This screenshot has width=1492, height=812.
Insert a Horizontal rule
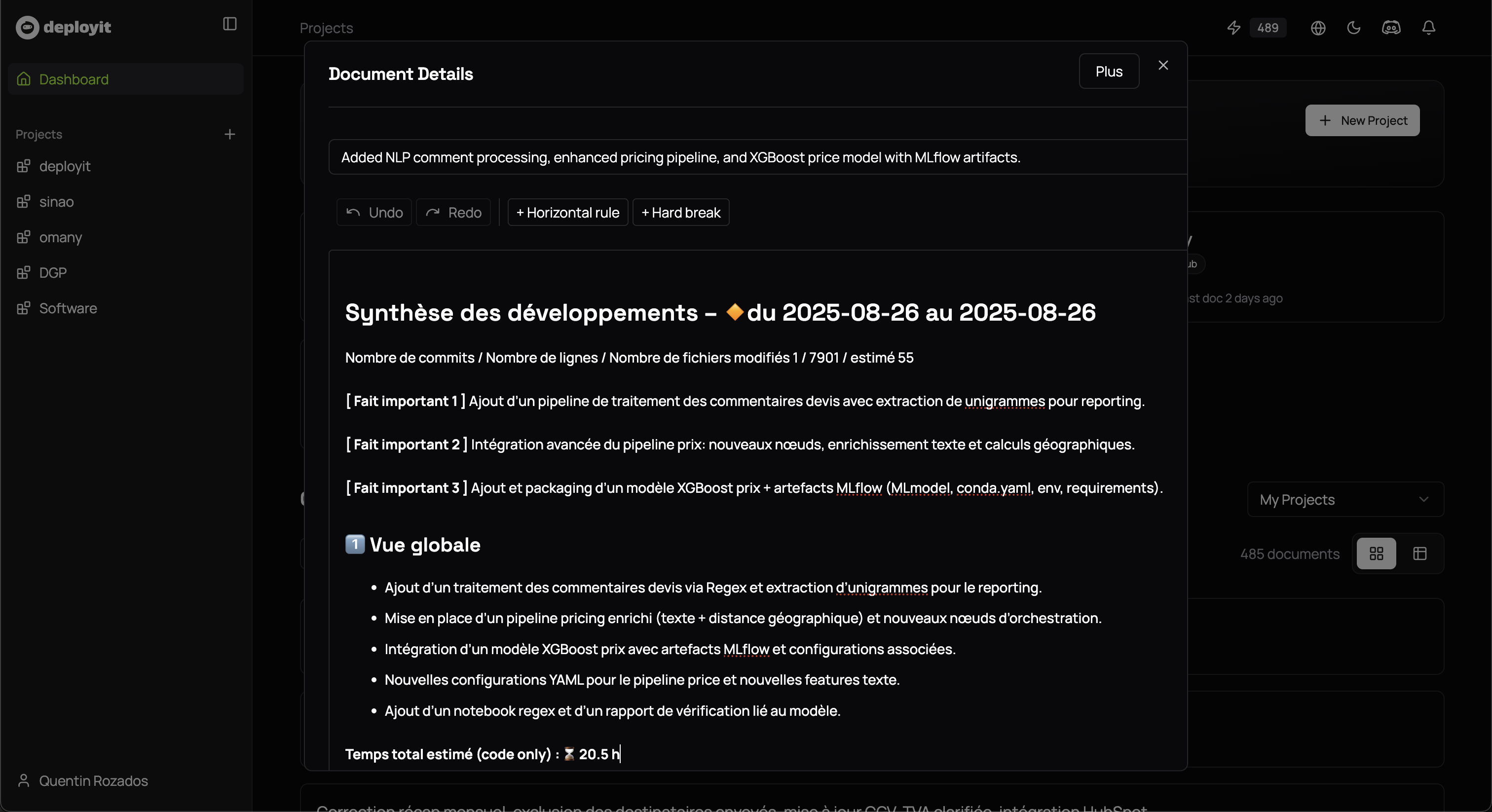click(567, 213)
